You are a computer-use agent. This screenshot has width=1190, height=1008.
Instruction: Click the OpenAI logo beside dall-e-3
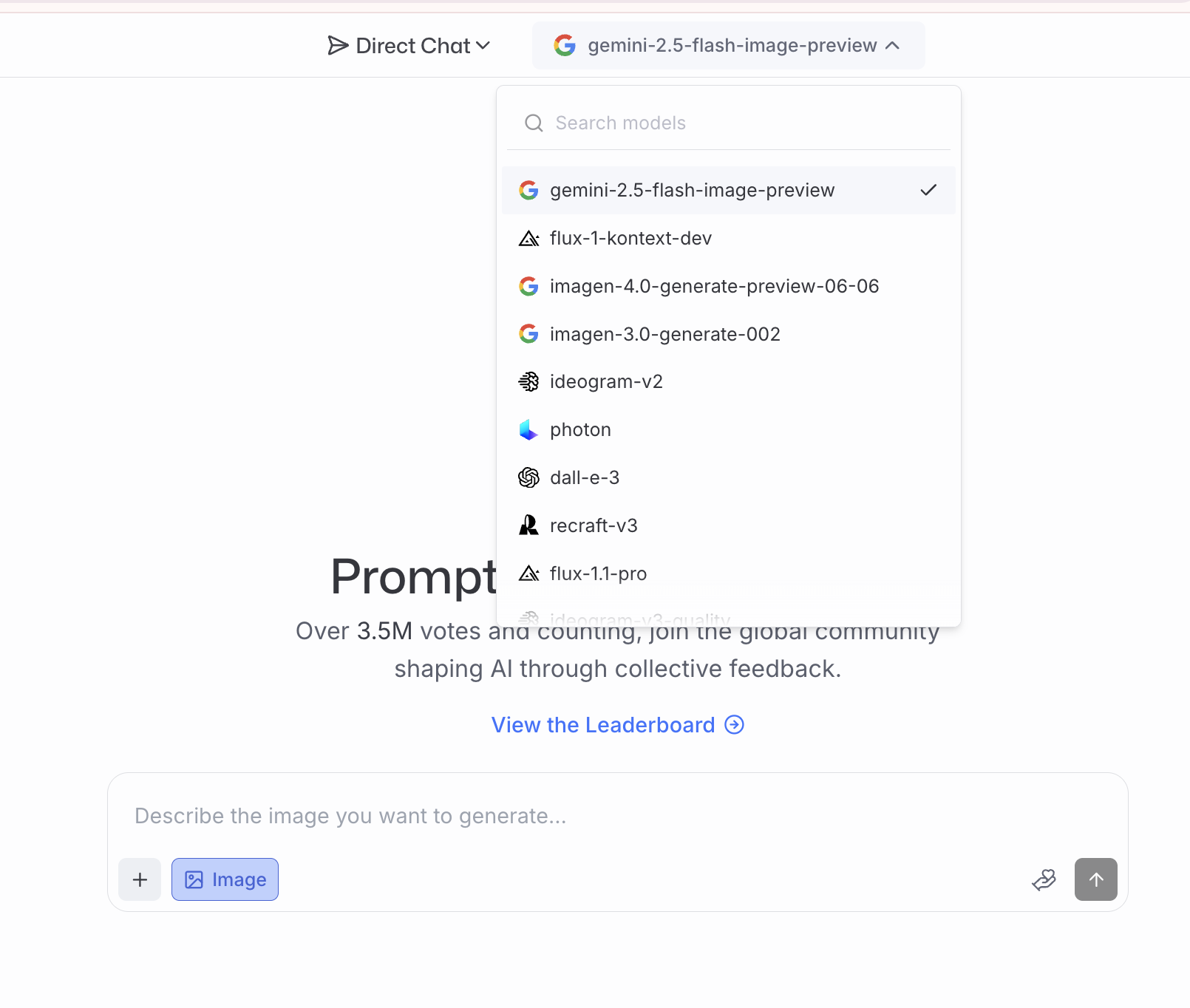click(x=528, y=478)
